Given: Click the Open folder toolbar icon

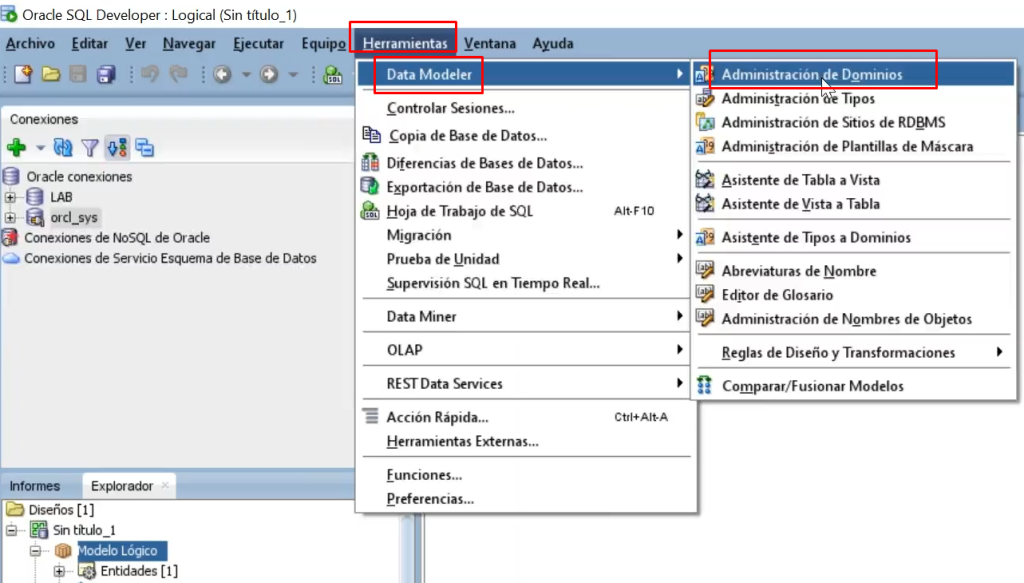Looking at the screenshot, I should coord(51,74).
